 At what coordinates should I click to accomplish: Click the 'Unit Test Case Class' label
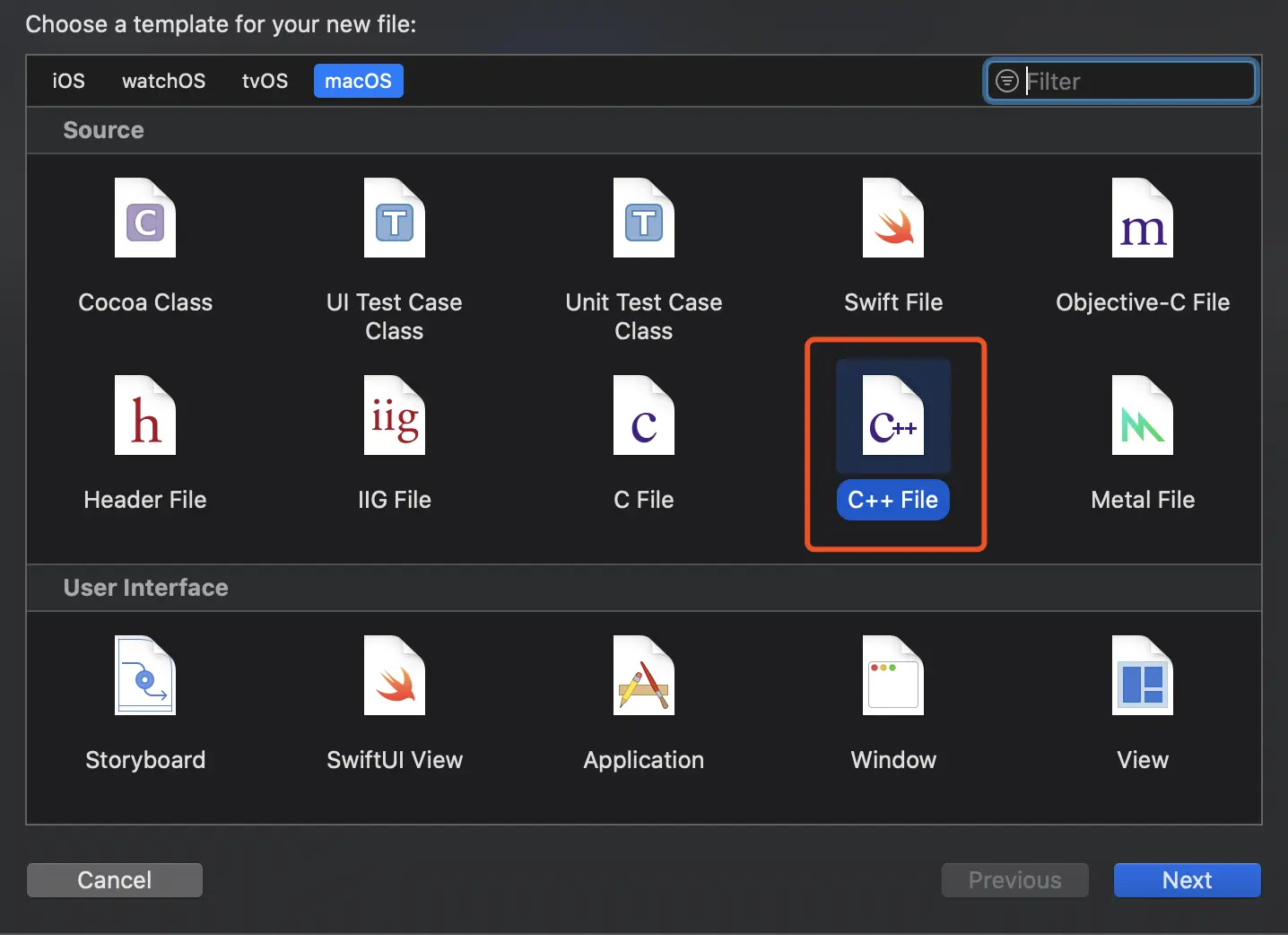(644, 317)
